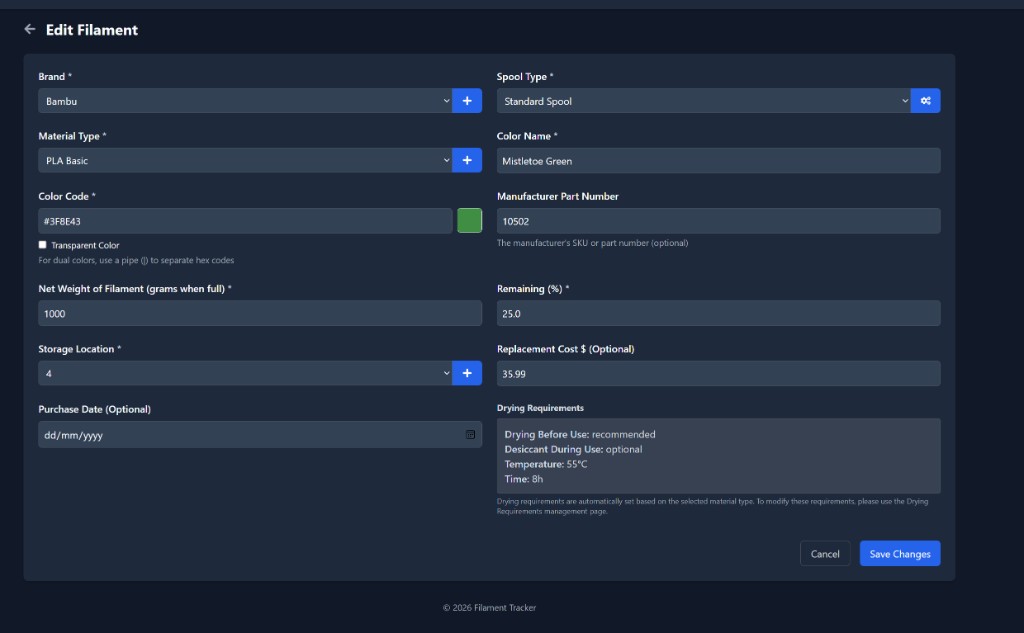1024x633 pixels.
Task: Expand the Storage Location dropdown
Action: pos(245,373)
